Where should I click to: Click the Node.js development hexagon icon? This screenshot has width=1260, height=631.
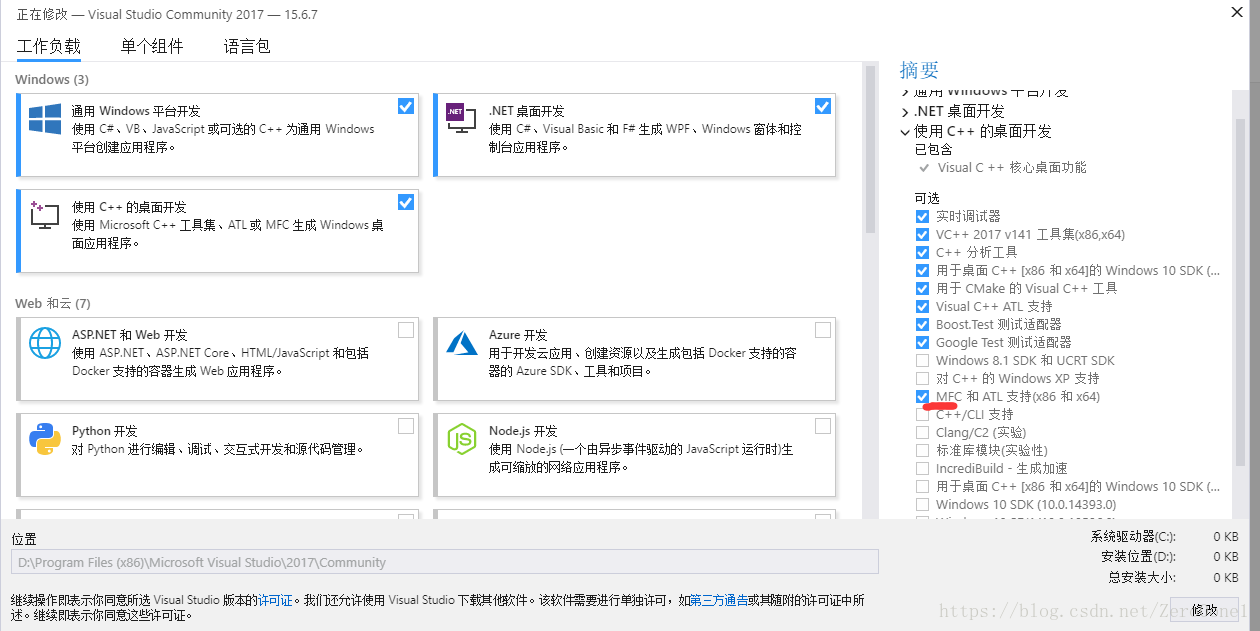pos(461,439)
